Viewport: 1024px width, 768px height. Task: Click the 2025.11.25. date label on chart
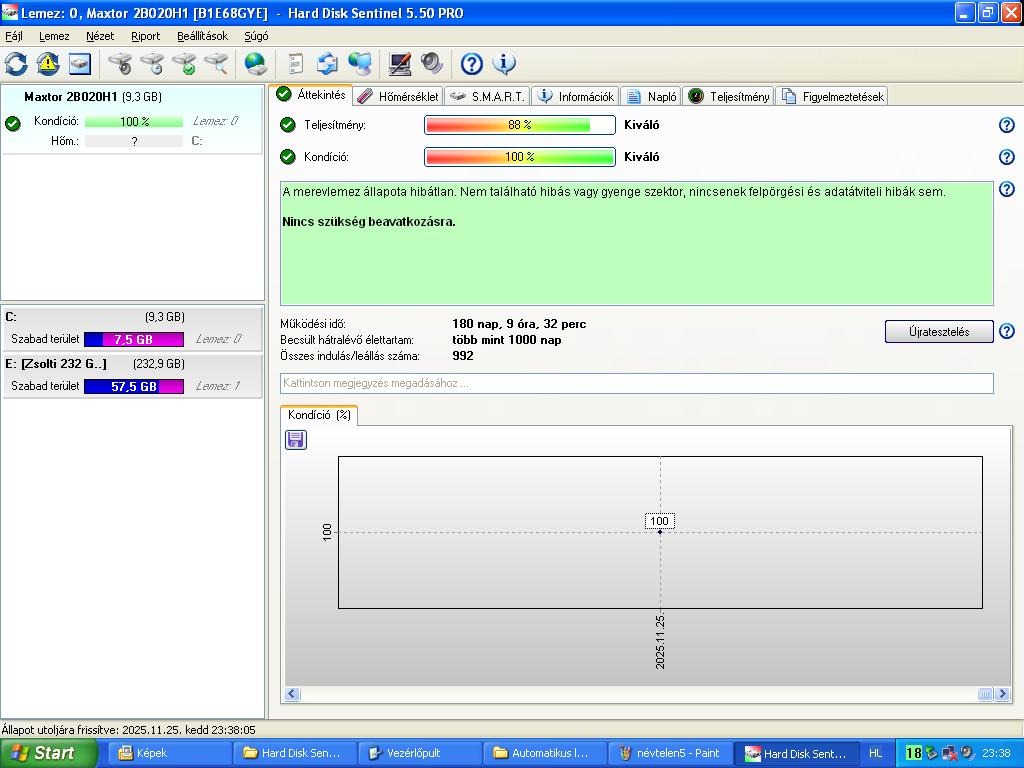pyautogui.click(x=660, y=641)
